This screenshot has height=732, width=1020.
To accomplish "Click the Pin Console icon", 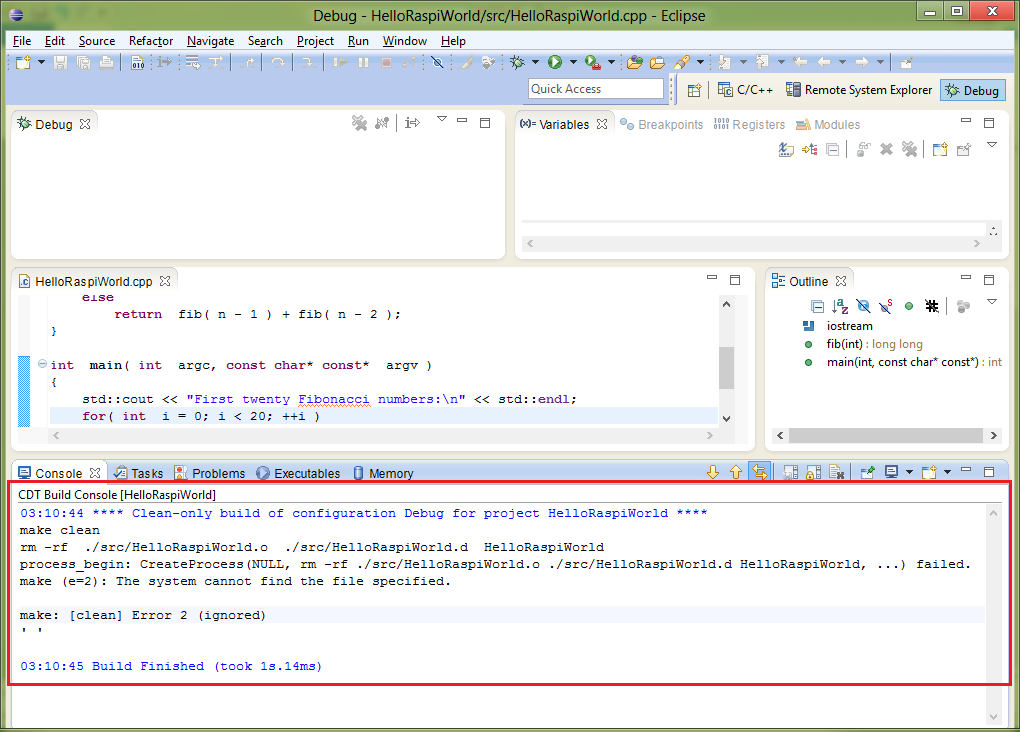I will click(867, 472).
